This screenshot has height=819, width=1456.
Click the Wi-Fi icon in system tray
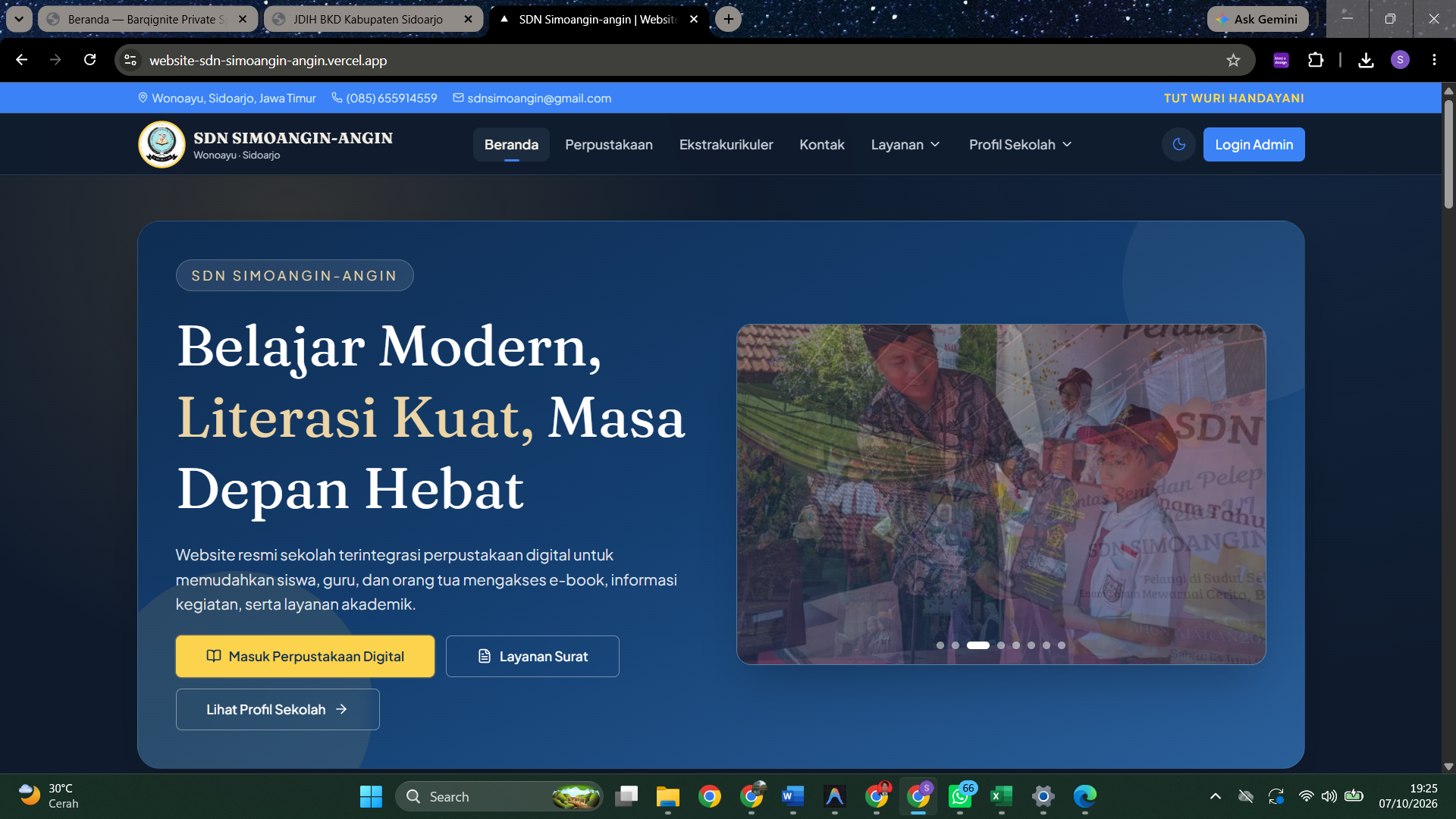[x=1306, y=796]
